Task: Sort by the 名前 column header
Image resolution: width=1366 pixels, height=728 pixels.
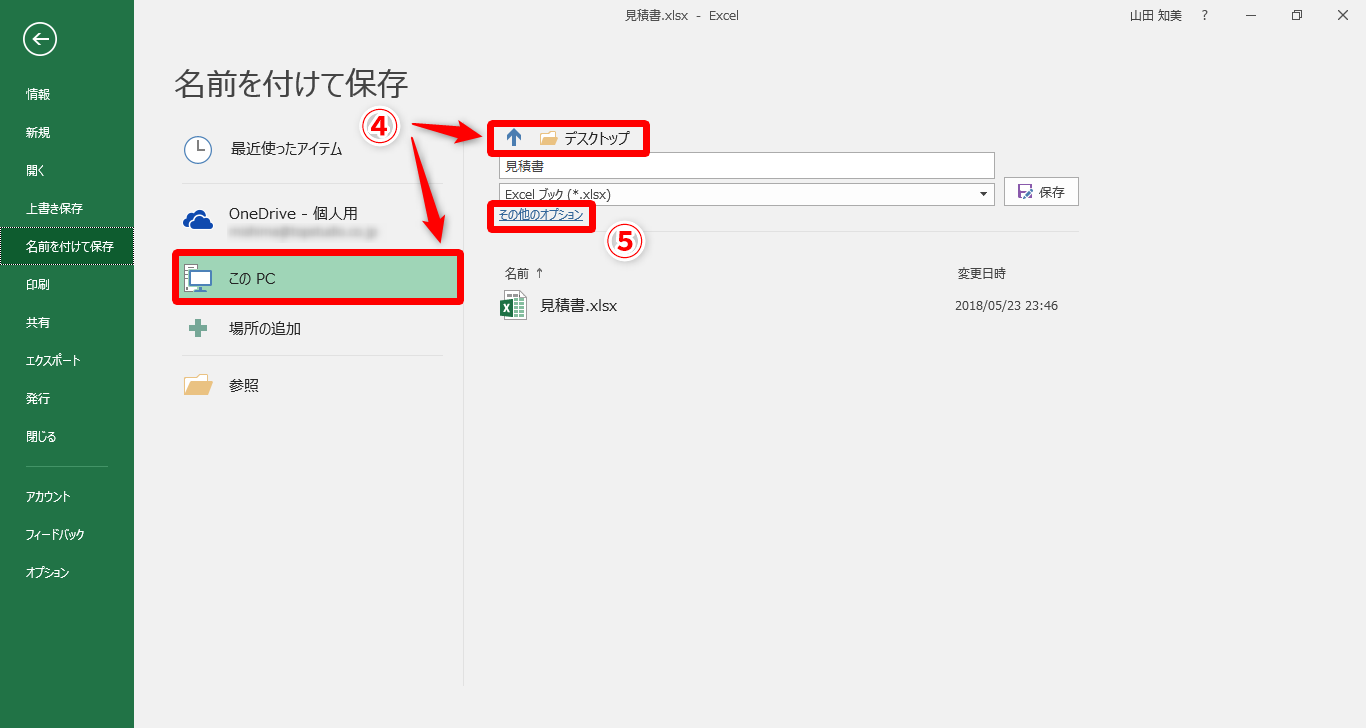Action: pos(517,273)
